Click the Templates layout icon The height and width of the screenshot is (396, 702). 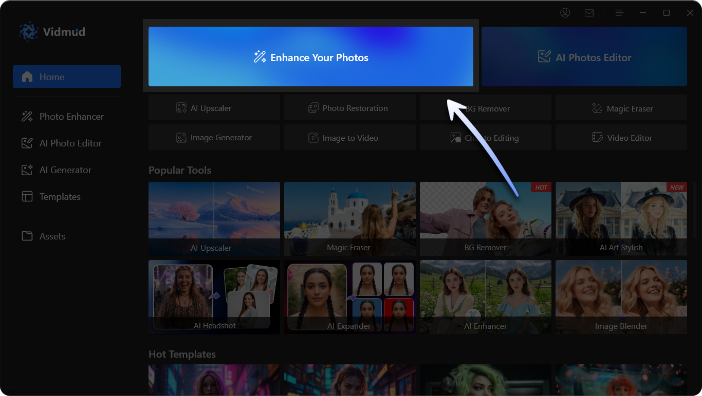27,196
